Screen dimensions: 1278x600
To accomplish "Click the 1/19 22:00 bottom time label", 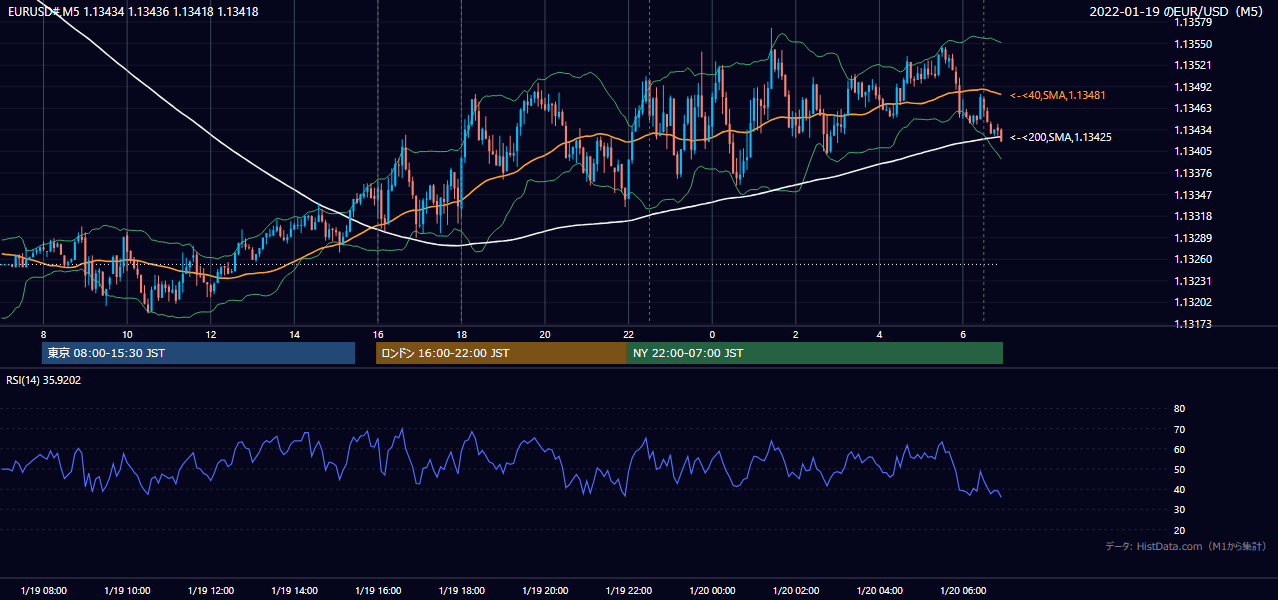I will point(628,591).
